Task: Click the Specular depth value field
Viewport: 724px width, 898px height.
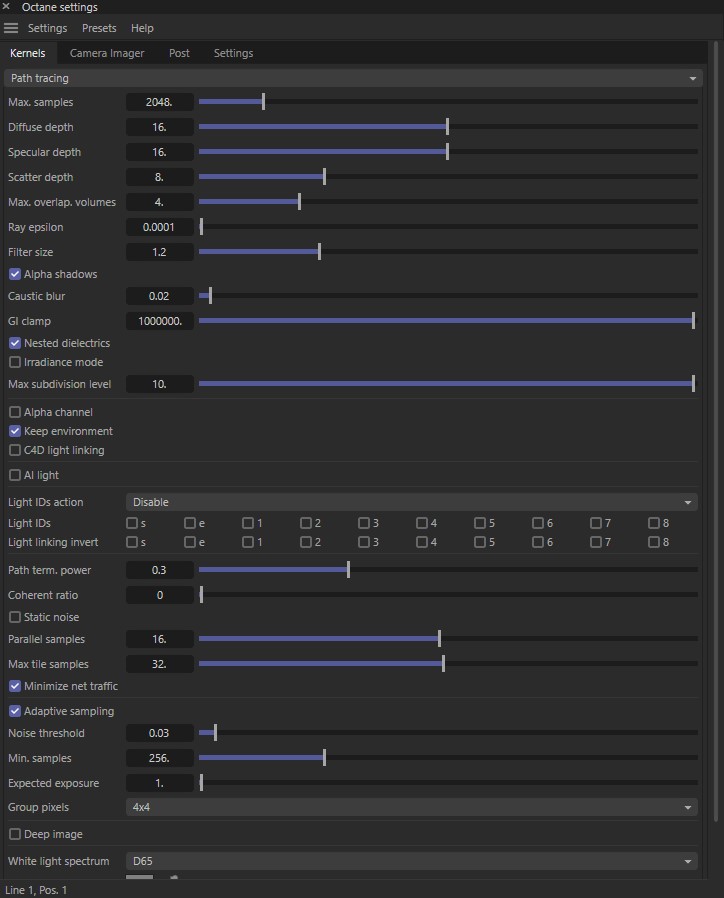Action: coord(160,152)
